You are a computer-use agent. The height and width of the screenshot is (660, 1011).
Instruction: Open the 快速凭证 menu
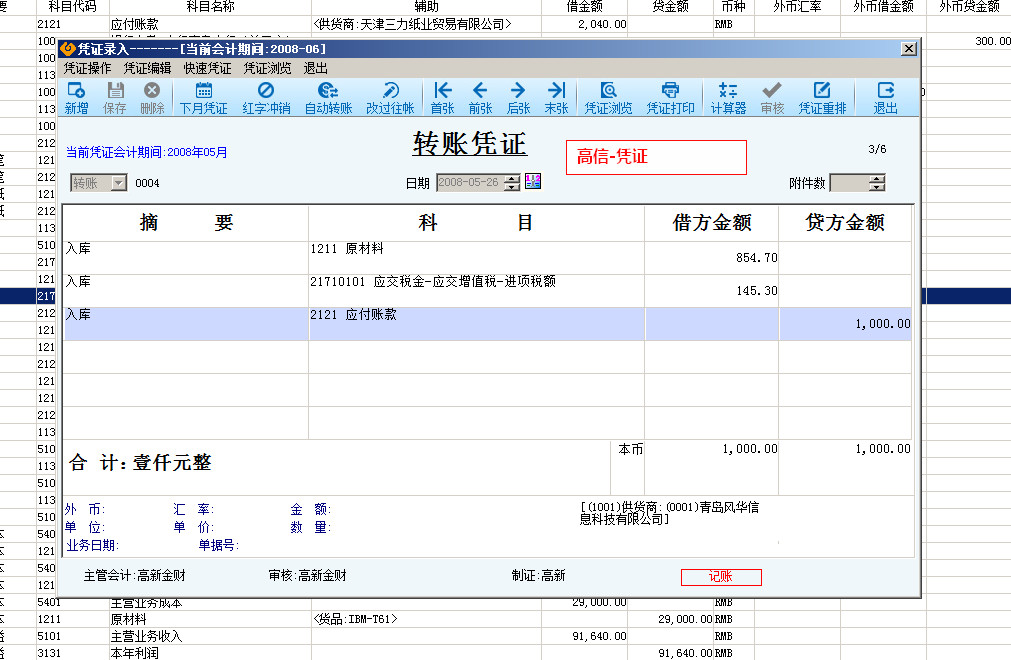coord(207,68)
